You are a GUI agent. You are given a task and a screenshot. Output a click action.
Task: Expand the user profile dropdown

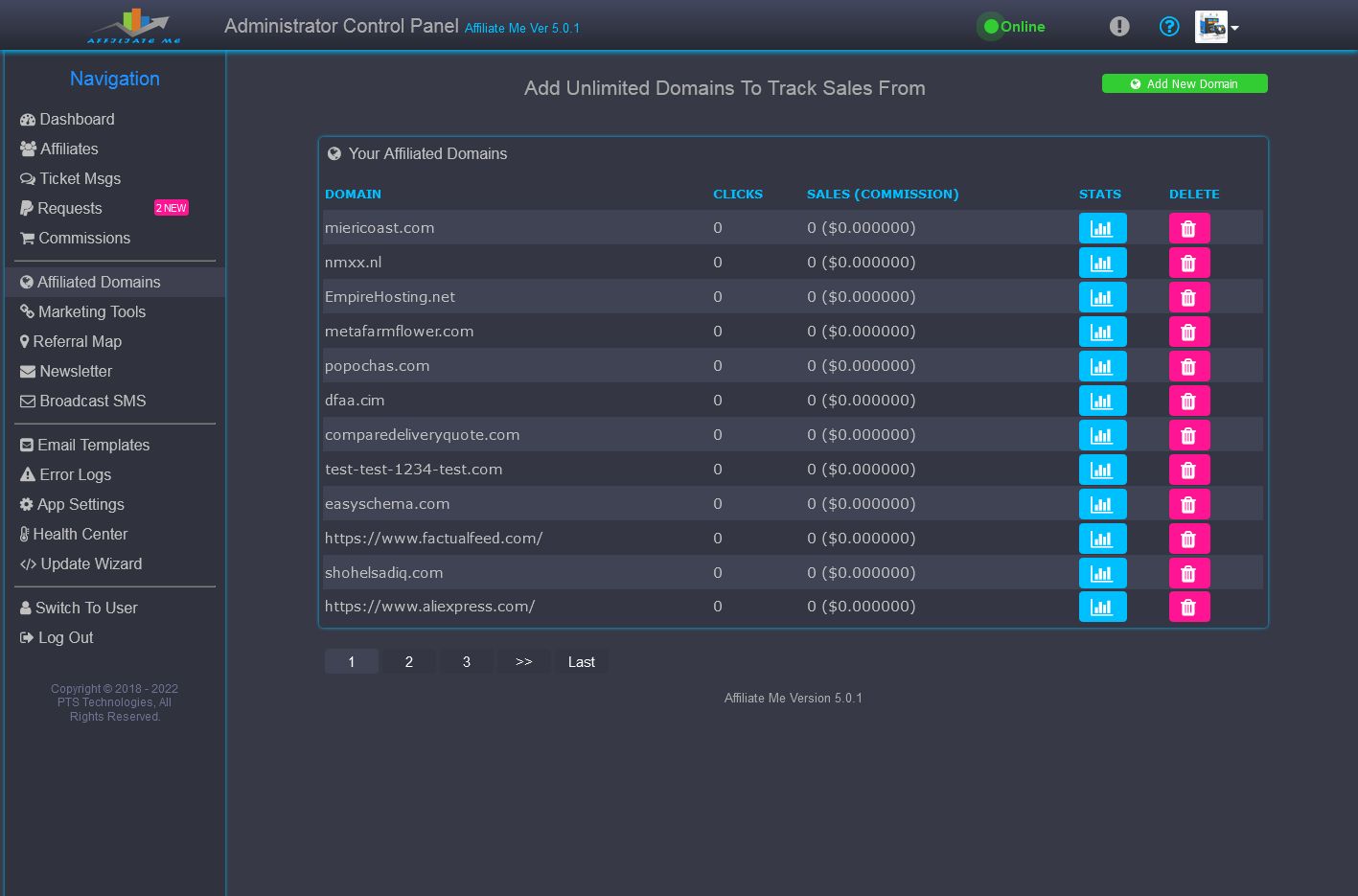(1218, 27)
